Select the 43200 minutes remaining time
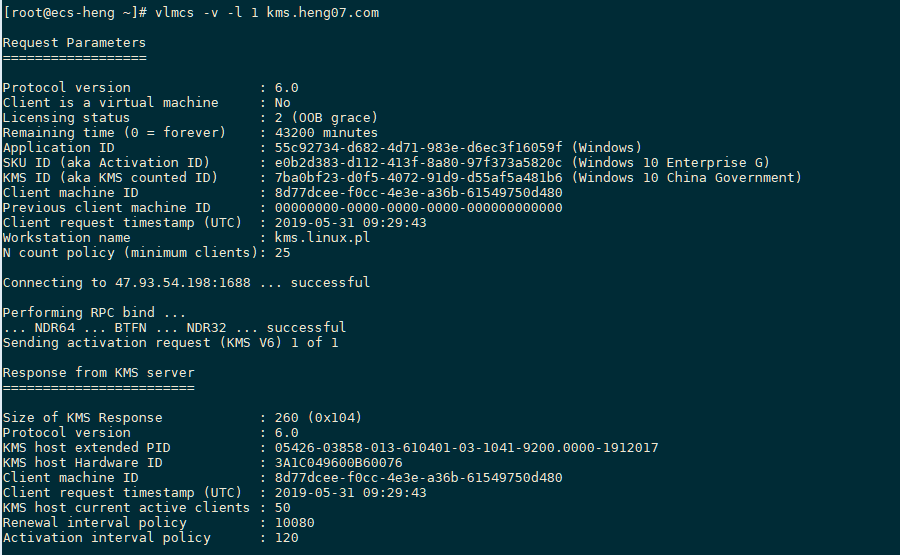 coord(326,133)
